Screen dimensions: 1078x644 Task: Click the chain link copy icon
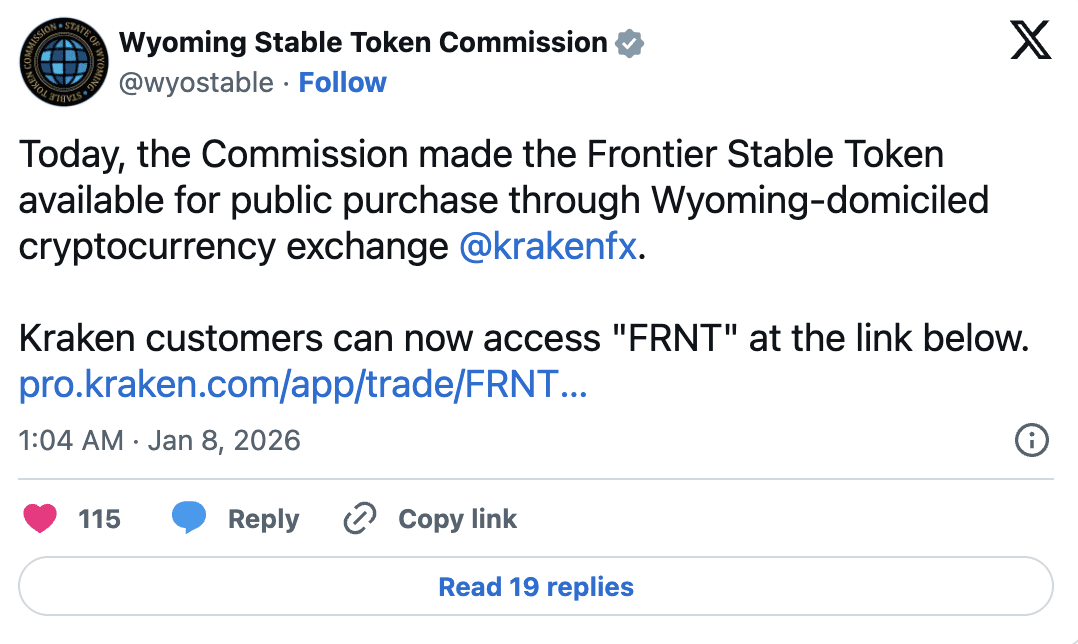(x=358, y=519)
